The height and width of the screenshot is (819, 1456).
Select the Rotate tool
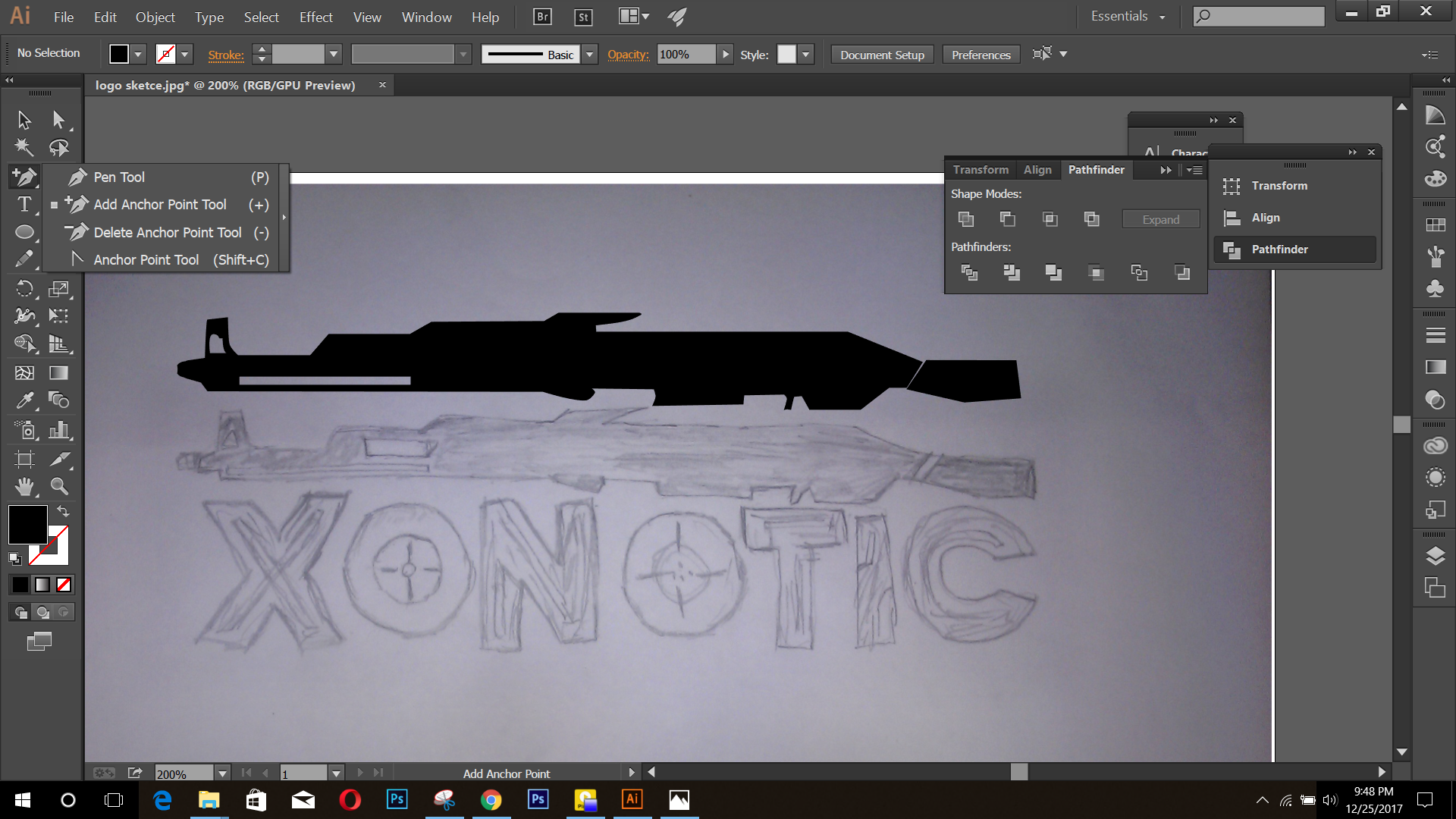coord(24,288)
